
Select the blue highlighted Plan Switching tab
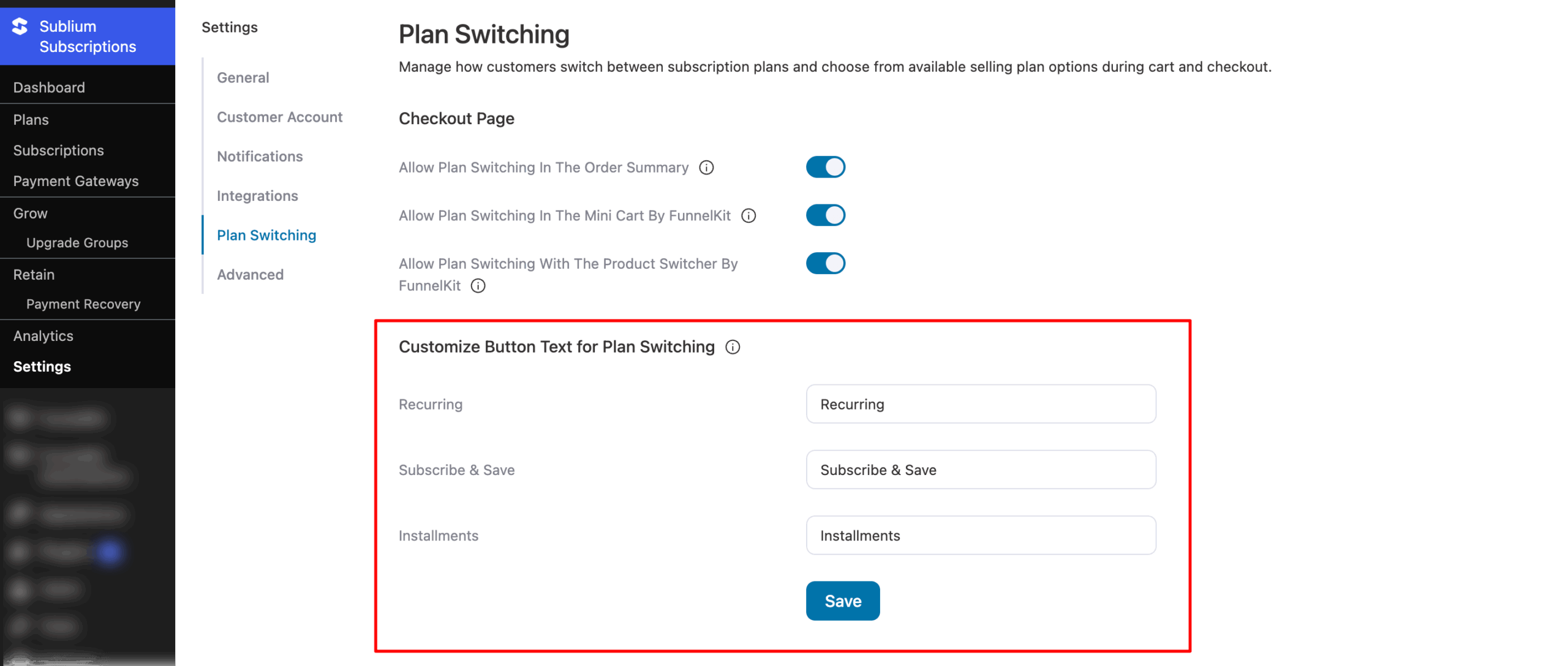(266, 234)
